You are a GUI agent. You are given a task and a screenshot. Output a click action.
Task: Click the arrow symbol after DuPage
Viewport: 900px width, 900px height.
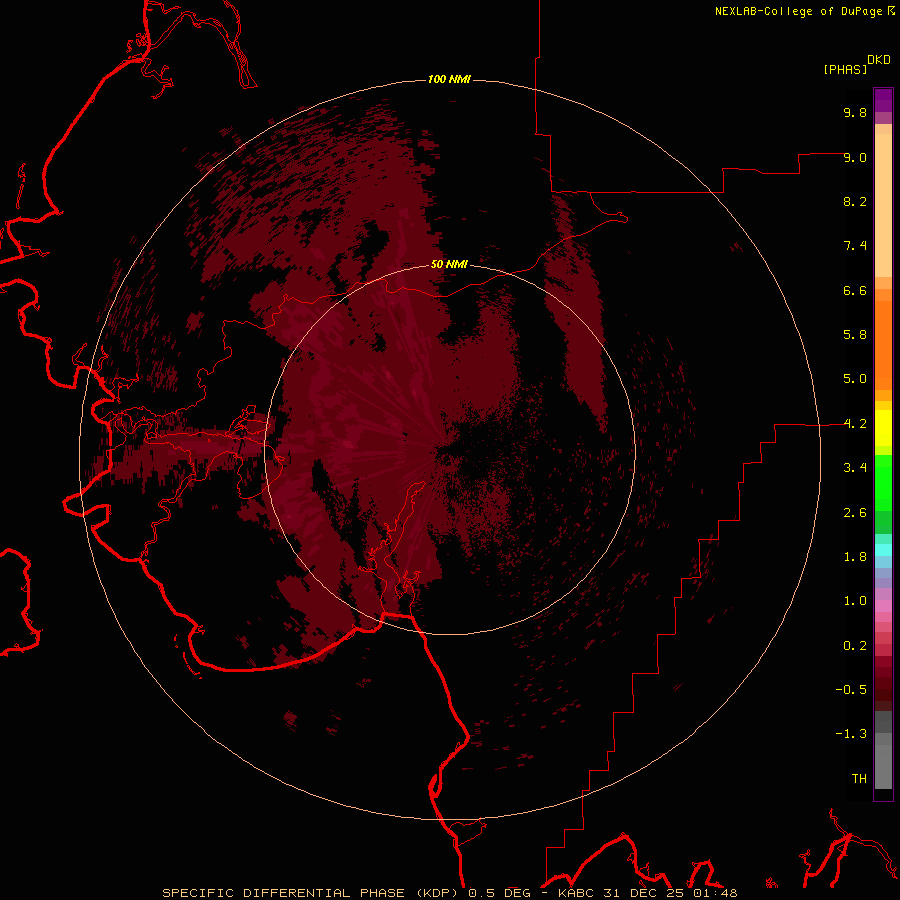click(x=891, y=11)
